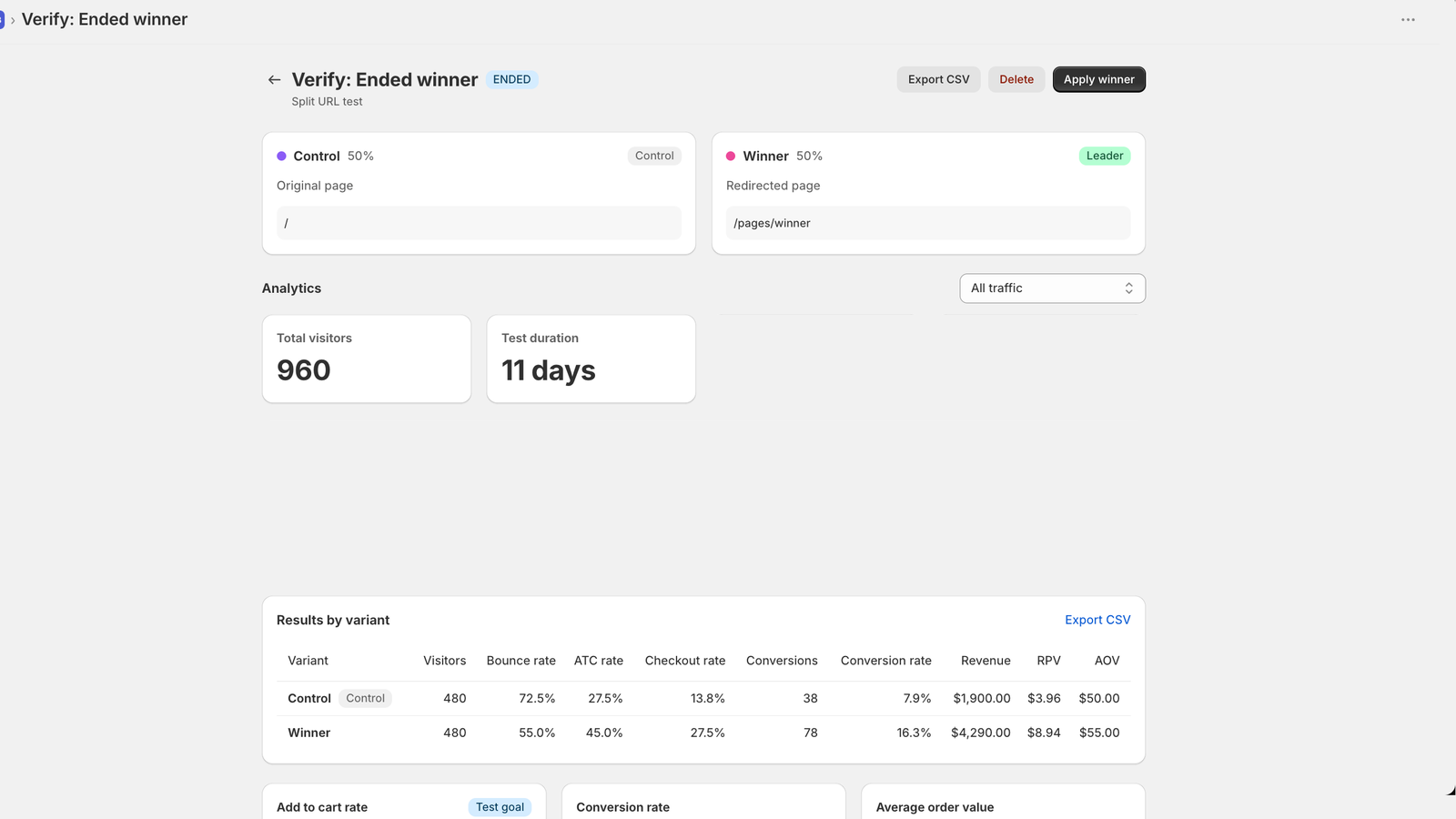Screen dimensions: 1456x819
Task: Click Apply winner button
Action: 1098,80
